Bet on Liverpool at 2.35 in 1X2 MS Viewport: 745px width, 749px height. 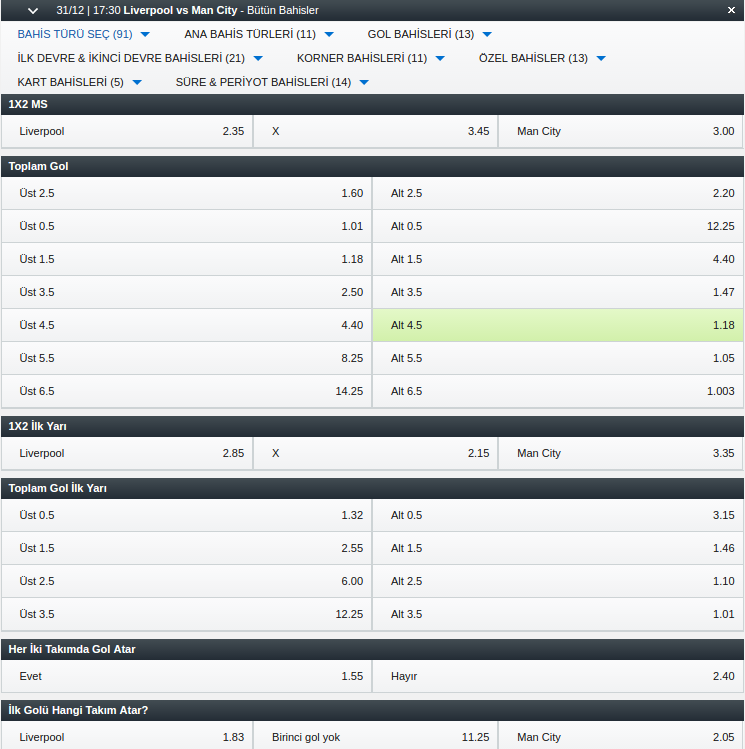[127, 131]
